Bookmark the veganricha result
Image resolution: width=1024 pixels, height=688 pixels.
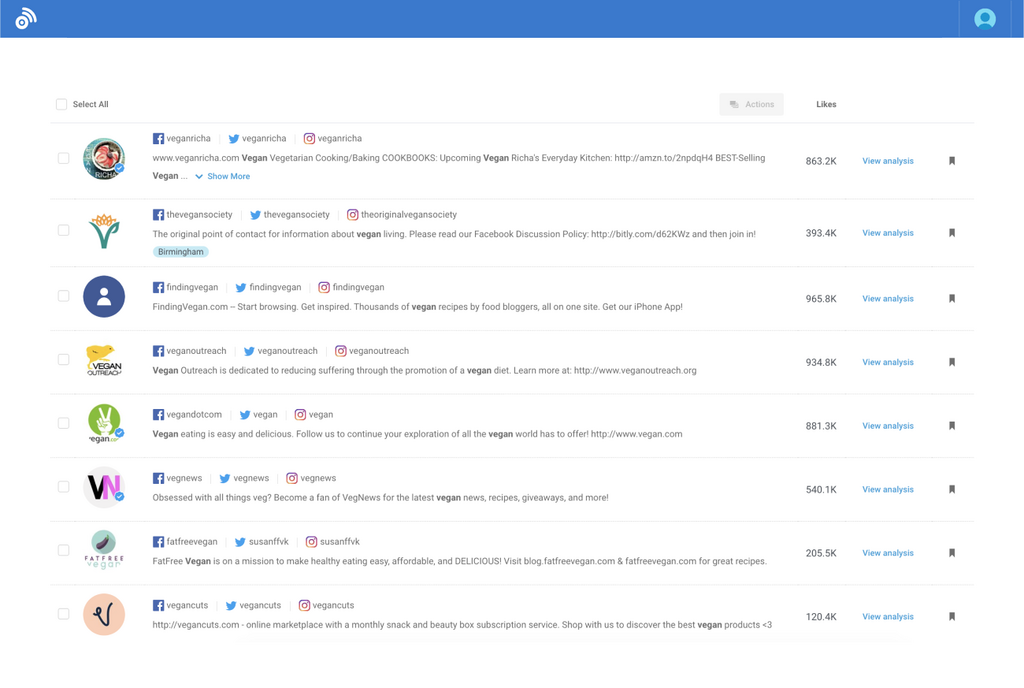click(952, 161)
